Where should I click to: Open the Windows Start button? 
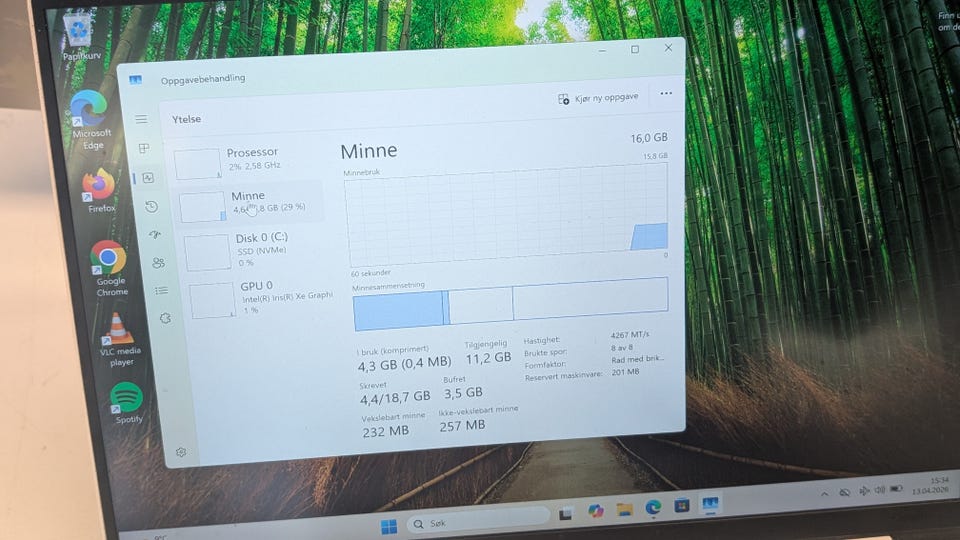[389, 526]
